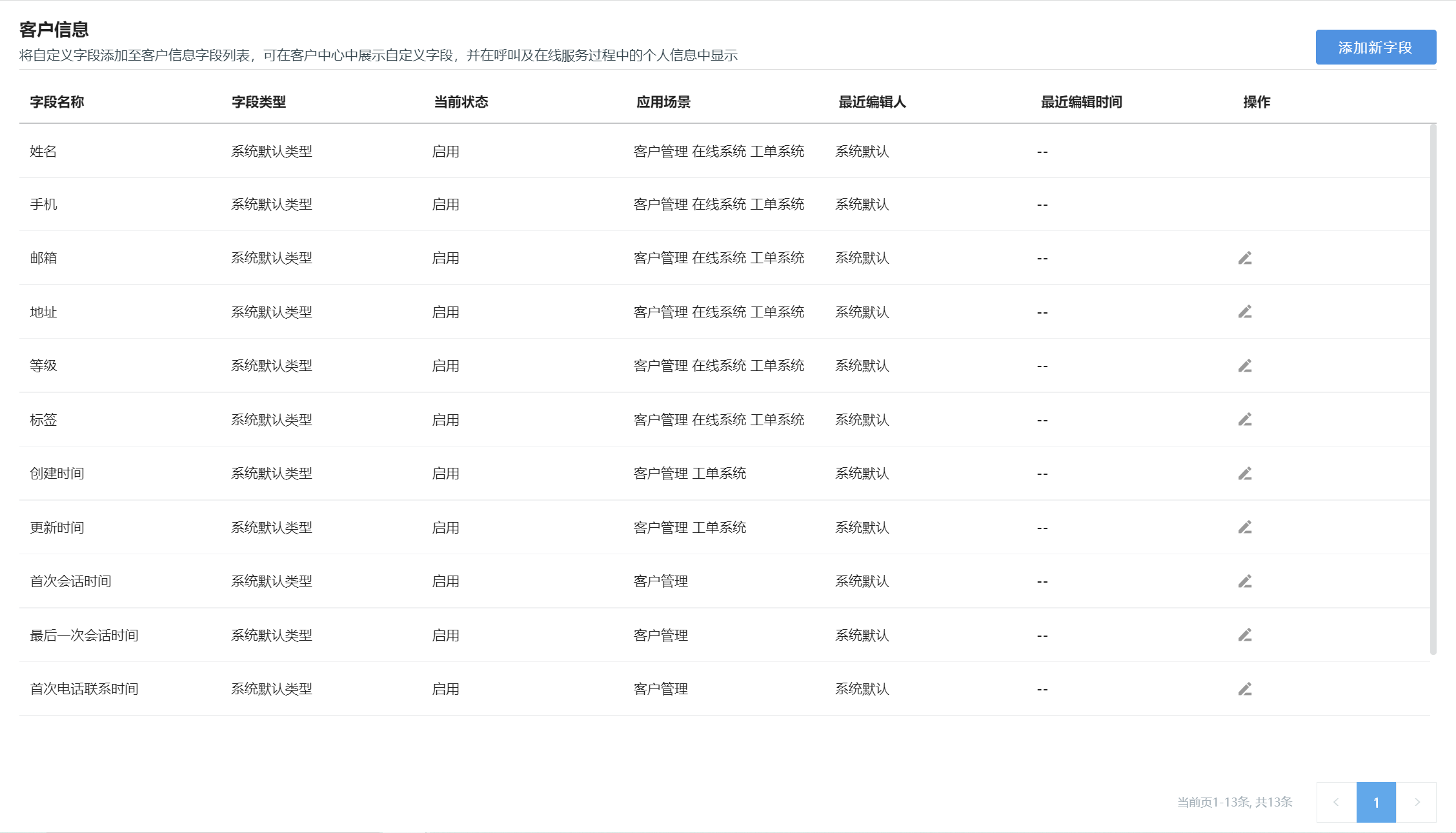This screenshot has height=833, width=1456.
Task: Click 系统默认类型 in the 更新时间 row
Action: click(x=272, y=528)
